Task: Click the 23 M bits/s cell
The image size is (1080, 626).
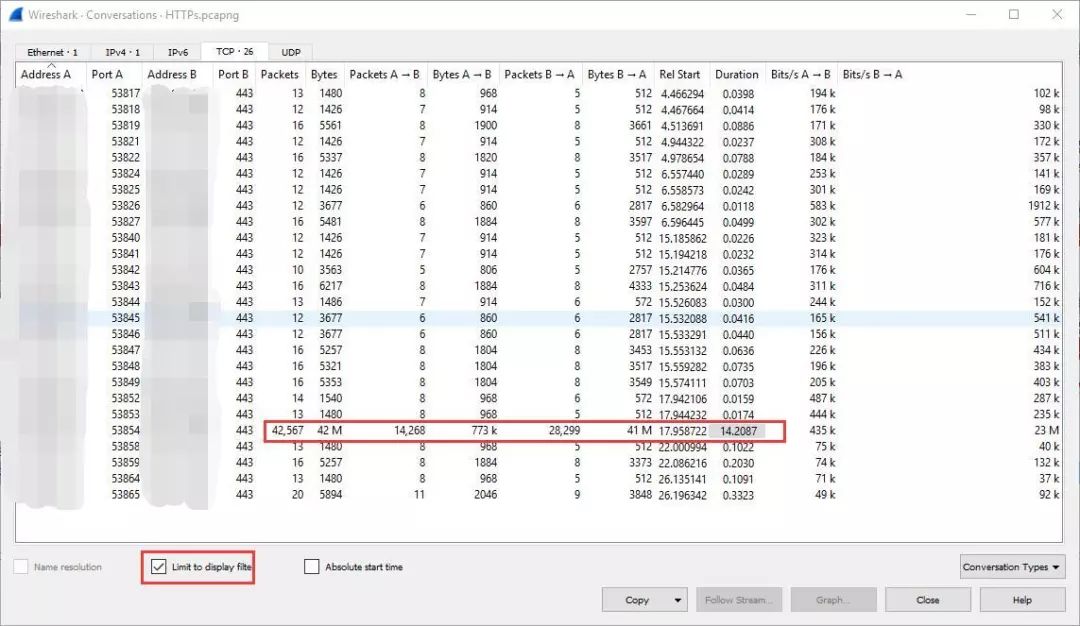Action: click(x=1047, y=430)
